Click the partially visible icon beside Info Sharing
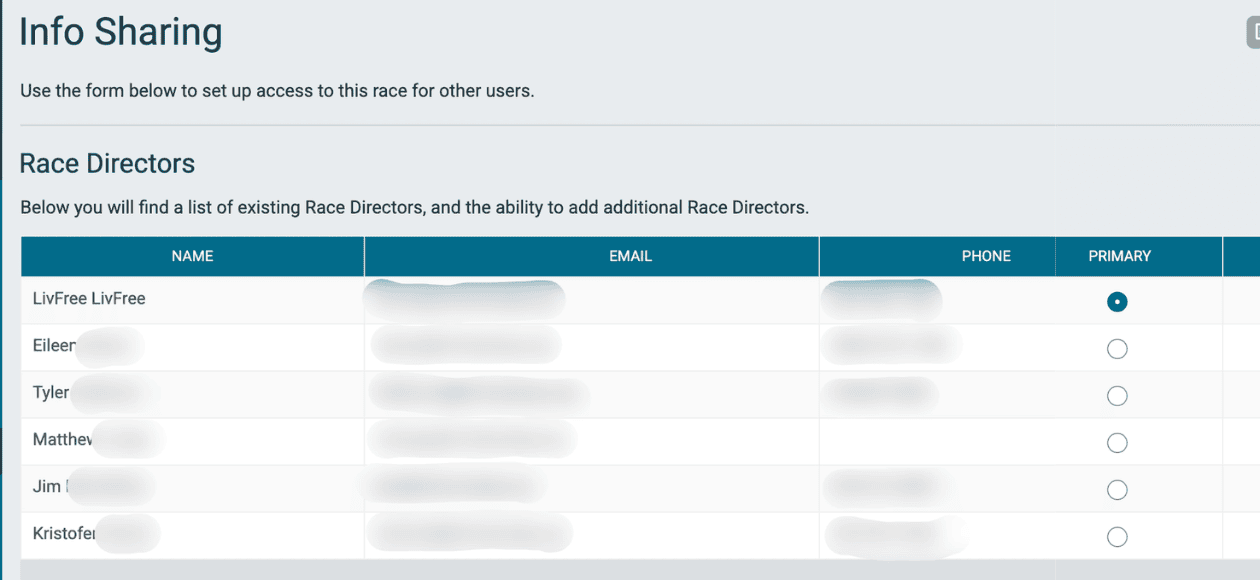Viewport: 1260px width, 580px height. click(x=1253, y=33)
